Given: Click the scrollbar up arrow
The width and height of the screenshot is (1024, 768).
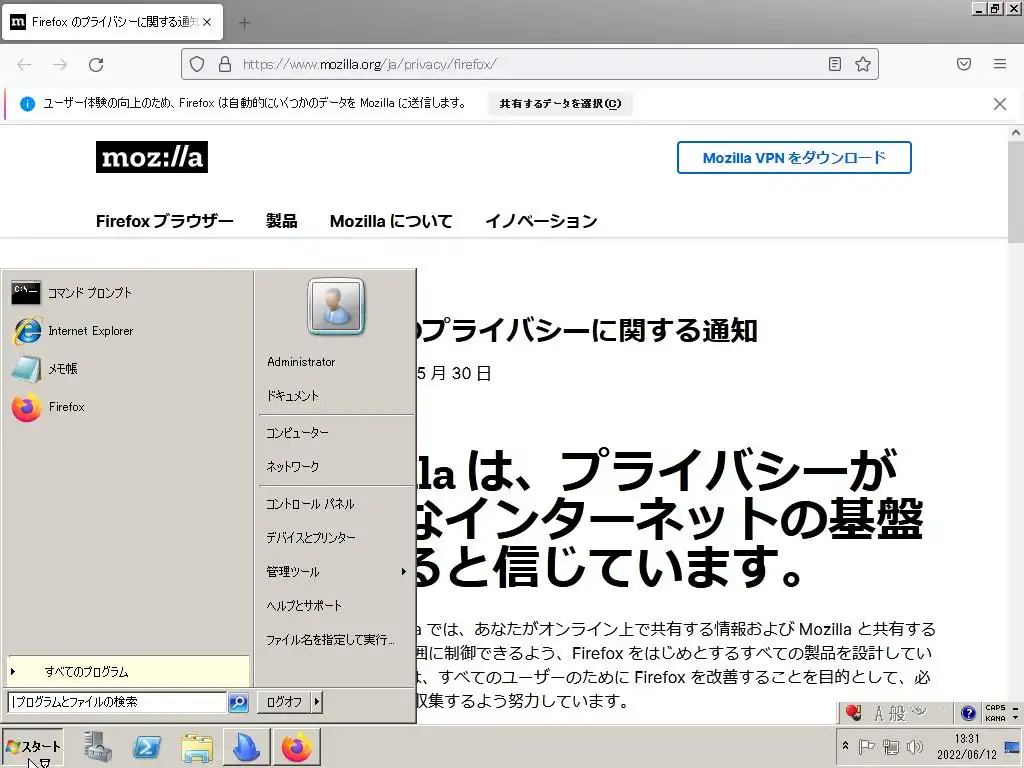Looking at the screenshot, I should coord(1016,133).
